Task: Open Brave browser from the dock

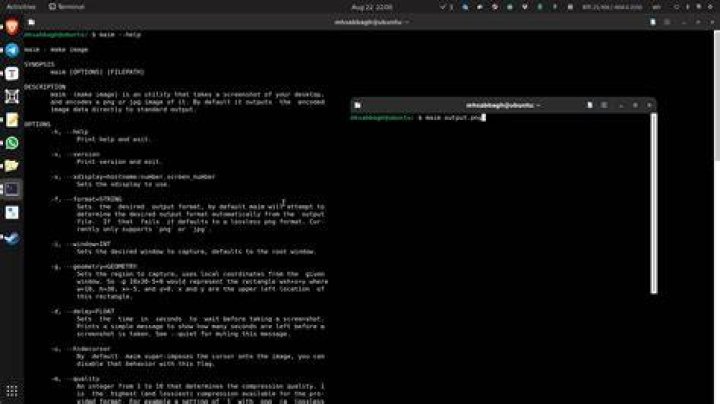Action: [x=12, y=27]
